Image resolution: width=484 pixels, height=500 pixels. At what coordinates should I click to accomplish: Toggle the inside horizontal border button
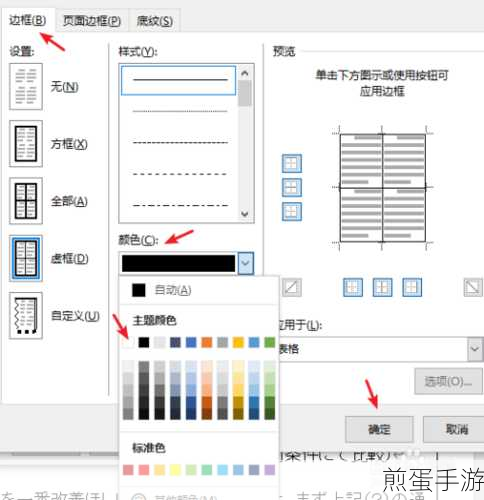point(292,187)
